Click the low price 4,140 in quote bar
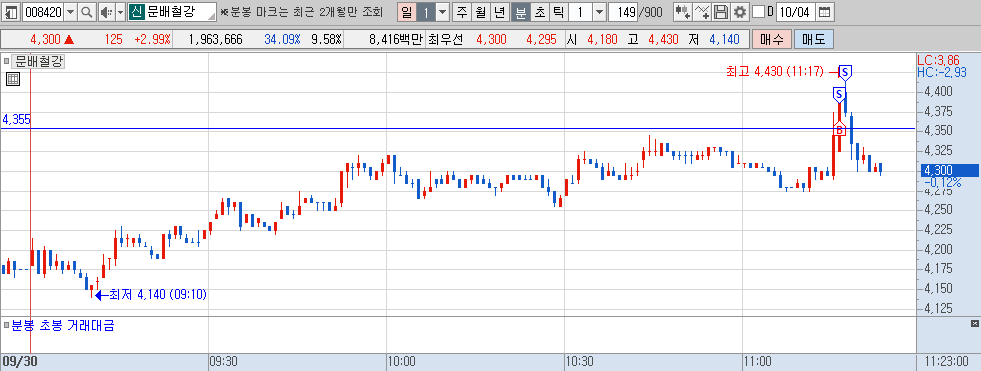The height and width of the screenshot is (371, 981). 724,39
